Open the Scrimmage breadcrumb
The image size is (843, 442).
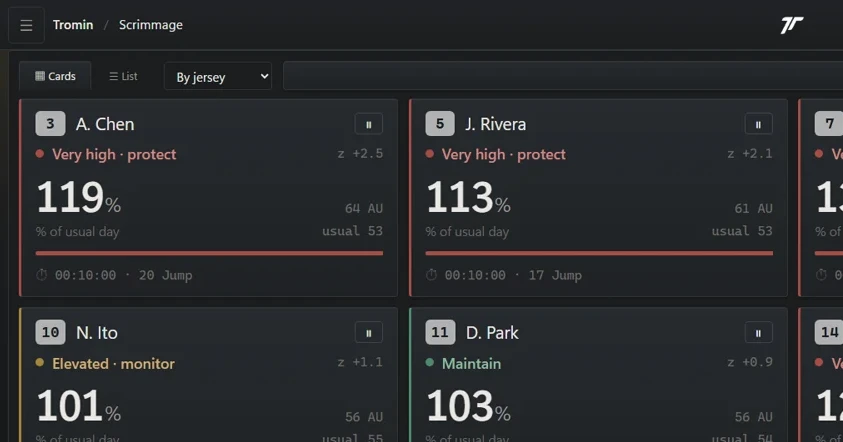[x=151, y=25]
